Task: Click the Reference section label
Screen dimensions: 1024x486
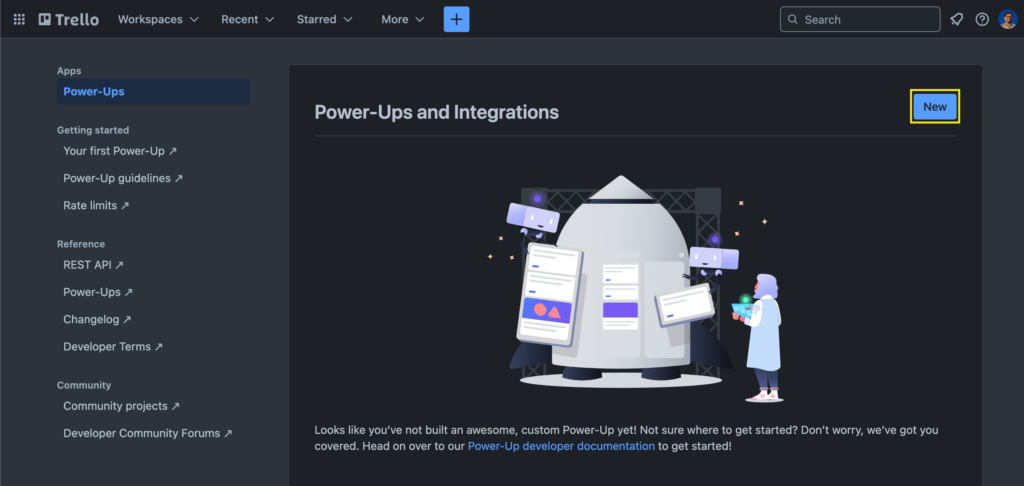Action: (x=81, y=244)
